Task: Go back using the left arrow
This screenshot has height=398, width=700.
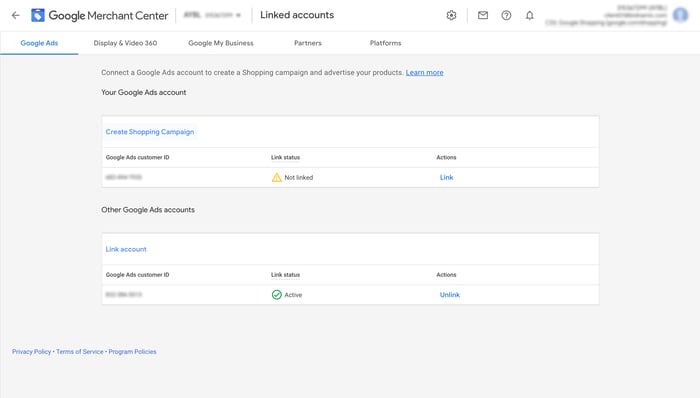Action: pyautogui.click(x=16, y=15)
